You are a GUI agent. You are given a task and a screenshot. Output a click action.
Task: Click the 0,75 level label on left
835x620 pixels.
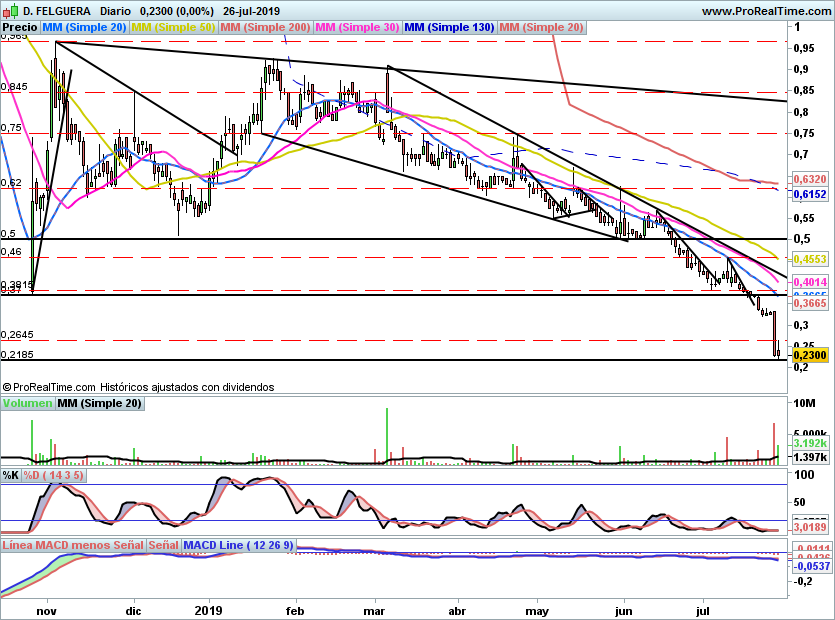(x=11, y=128)
